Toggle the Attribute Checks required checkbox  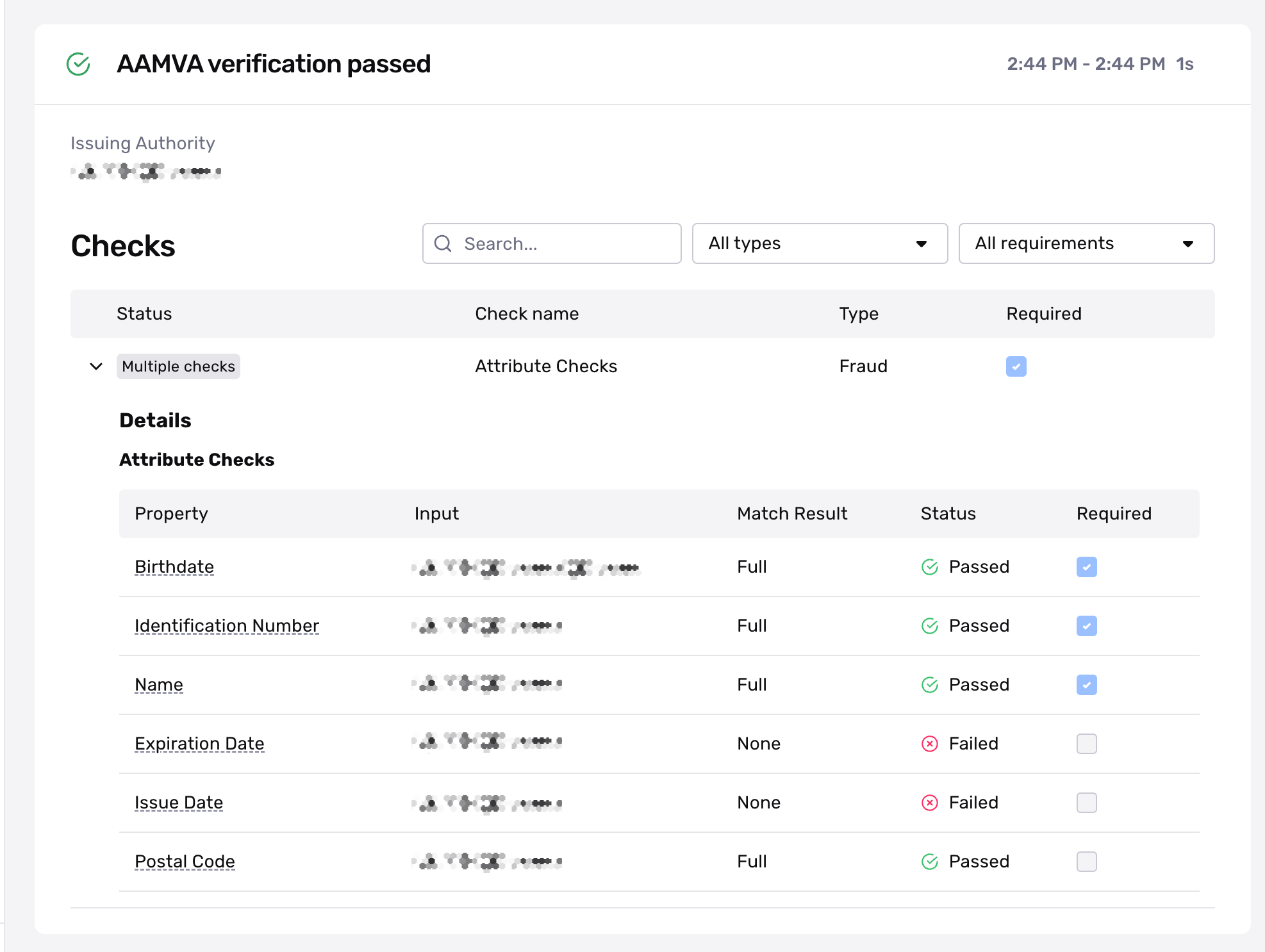pyautogui.click(x=1016, y=366)
